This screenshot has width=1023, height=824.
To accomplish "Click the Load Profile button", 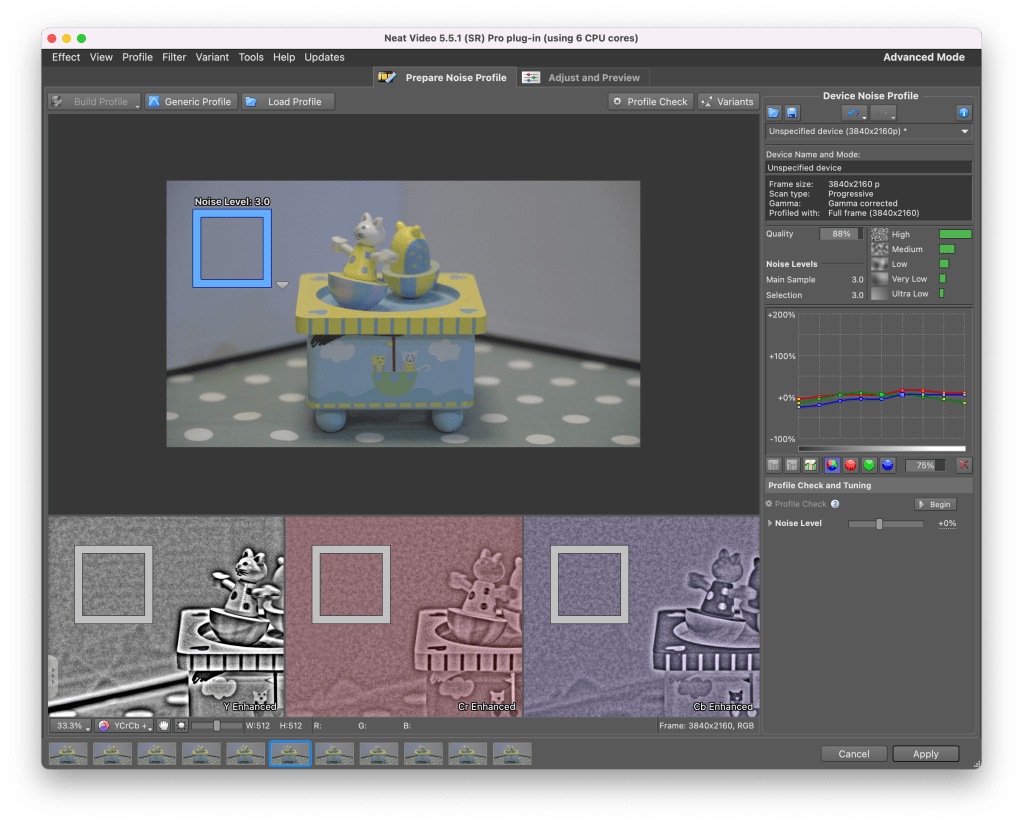I will (x=287, y=101).
